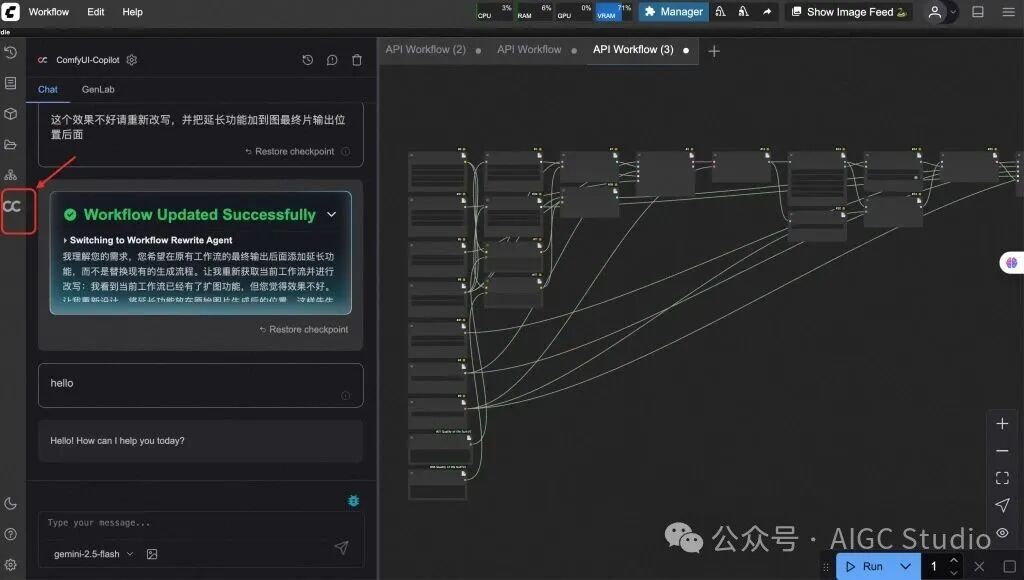Screen dimensions: 1024x580
Task: Toggle the bottom panel layout icon
Action: 978,12
